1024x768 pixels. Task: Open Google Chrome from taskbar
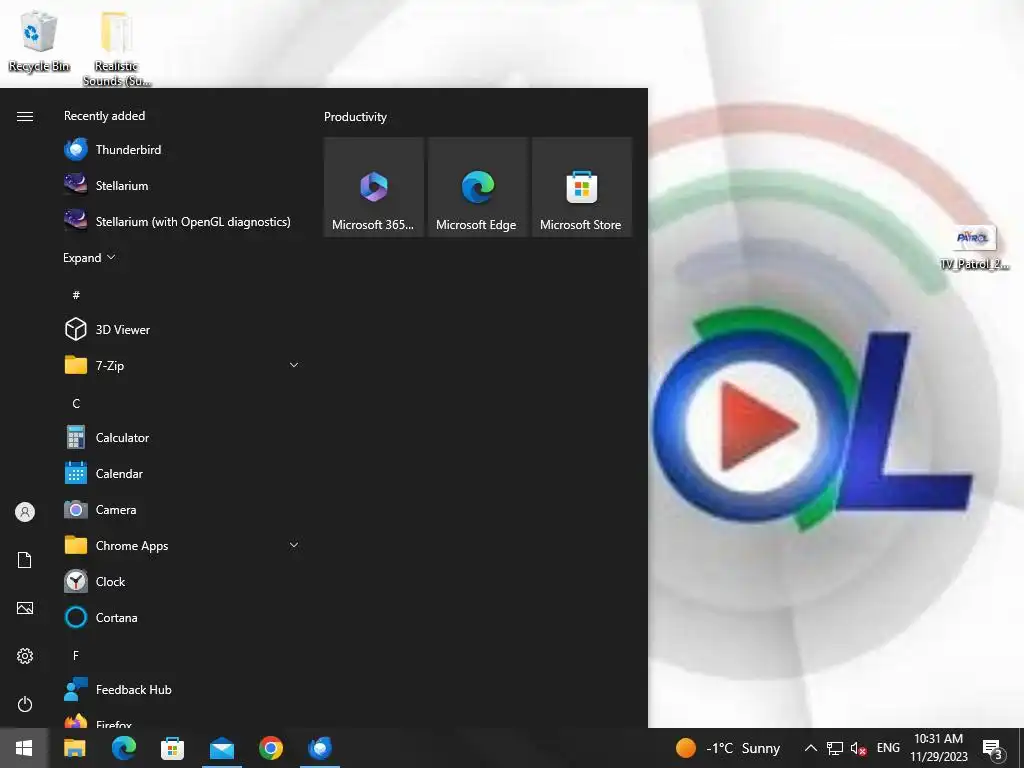[x=271, y=748]
